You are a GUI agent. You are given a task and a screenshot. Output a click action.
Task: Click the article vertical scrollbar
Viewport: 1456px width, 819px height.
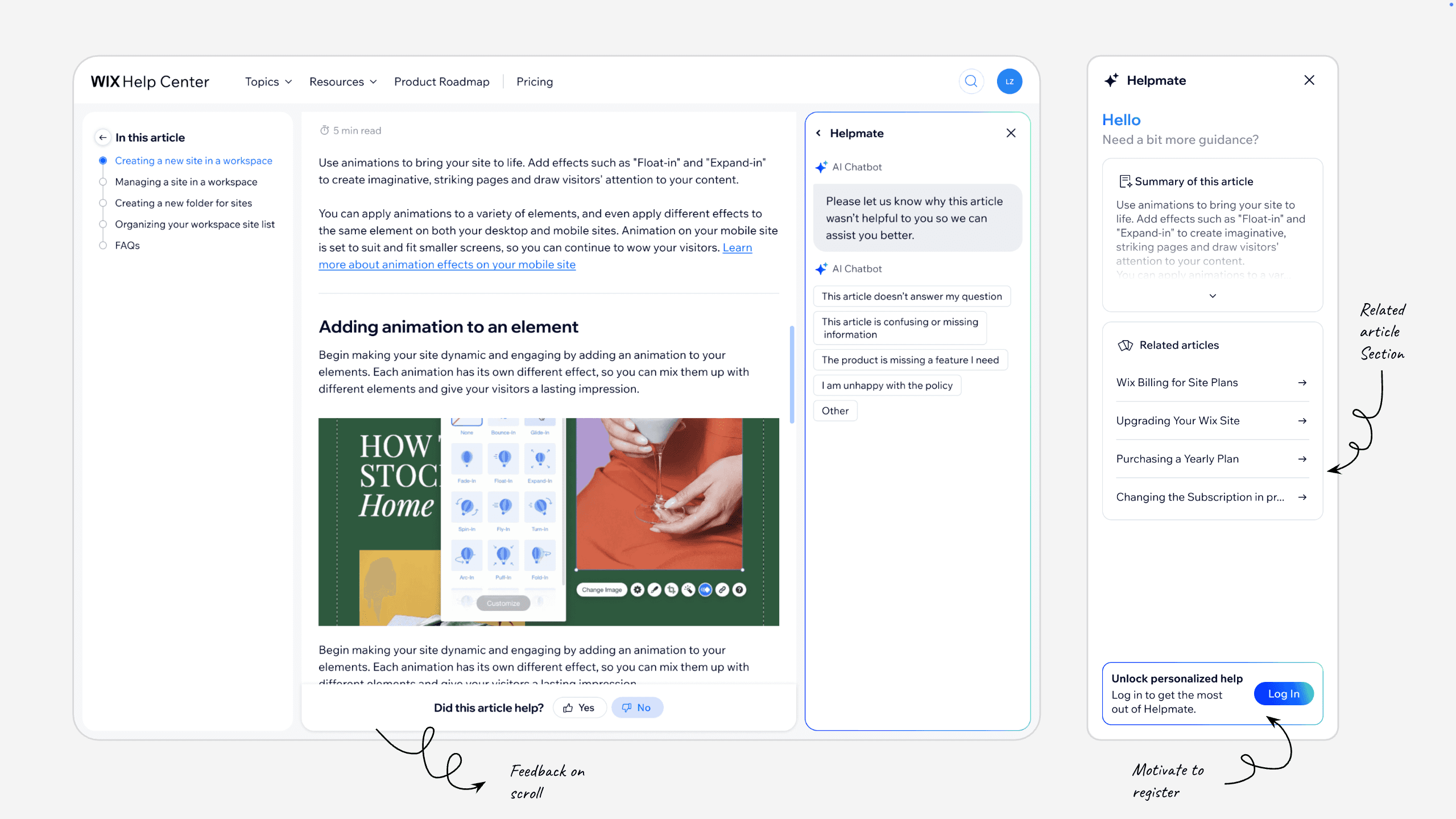tap(792, 375)
